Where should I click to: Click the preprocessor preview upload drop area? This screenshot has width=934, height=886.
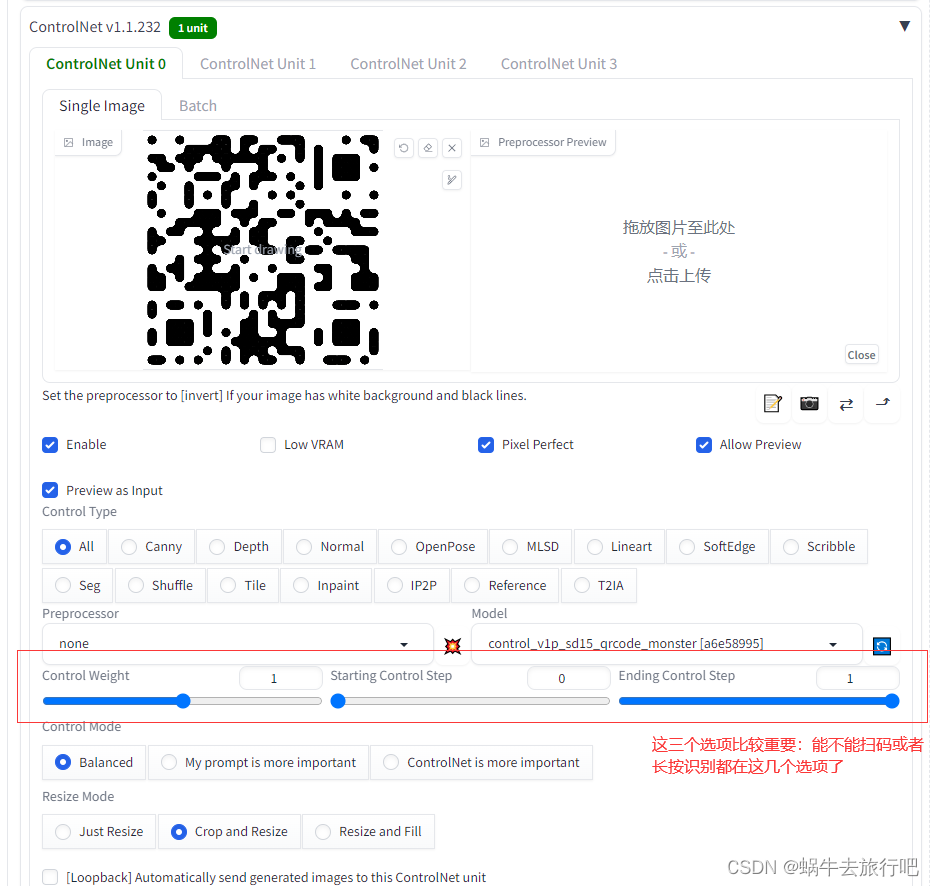point(678,251)
